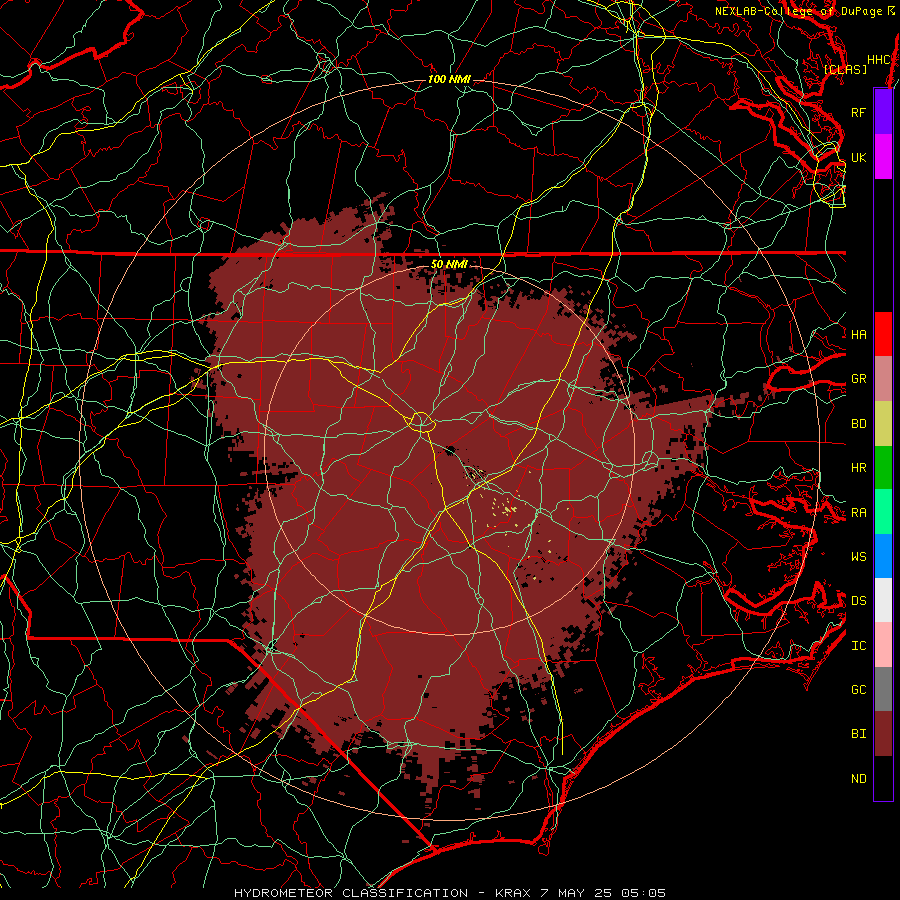Click the RF purple color swatch

883,112
